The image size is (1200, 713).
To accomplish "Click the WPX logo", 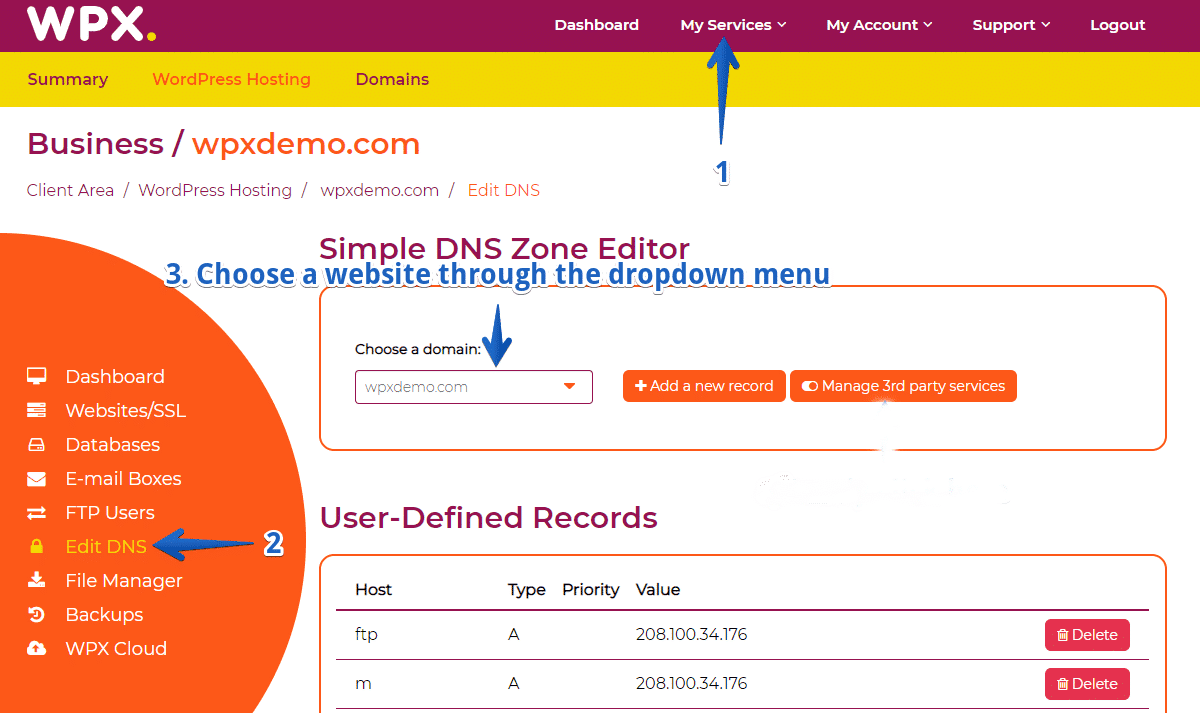I will pyautogui.click(x=91, y=23).
